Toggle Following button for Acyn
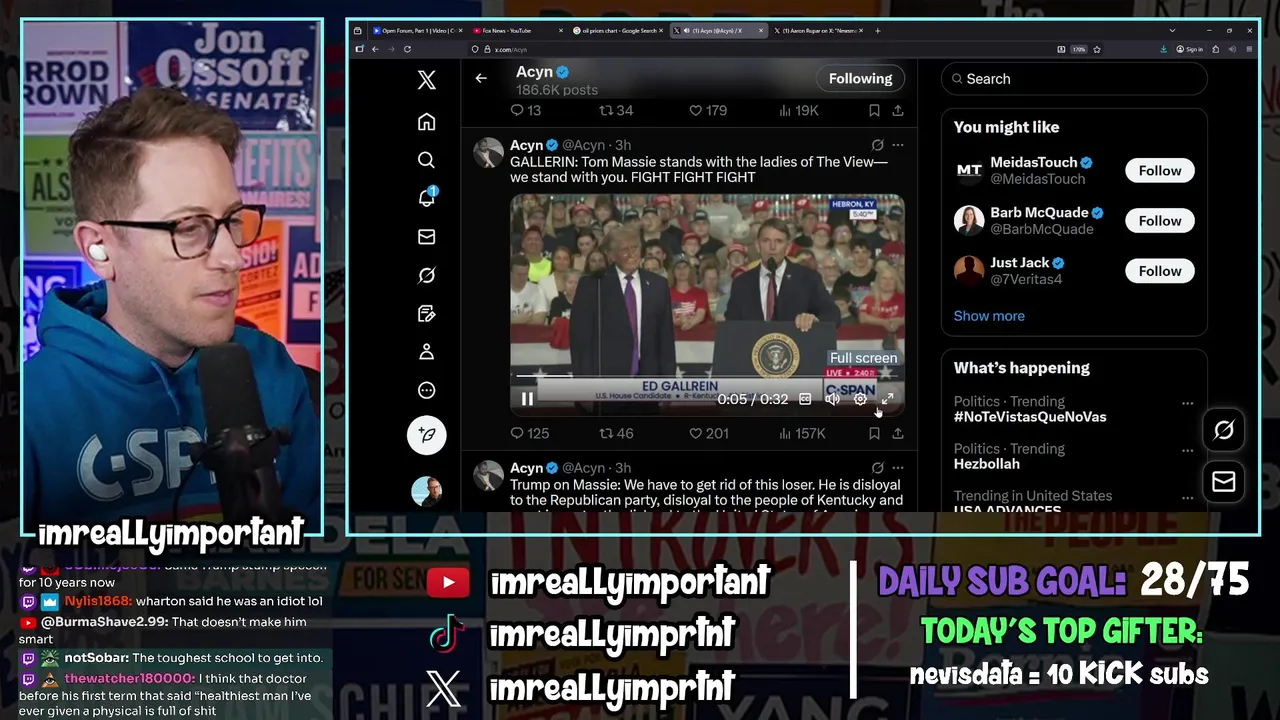 860,78
